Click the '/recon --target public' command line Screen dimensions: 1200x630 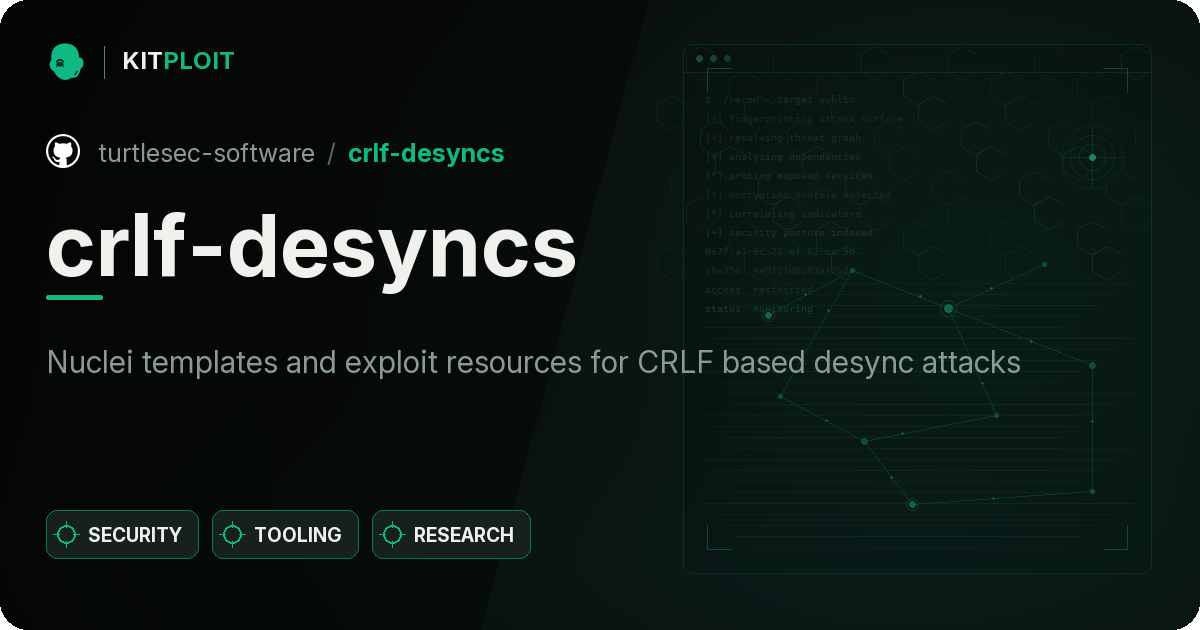(x=780, y=100)
